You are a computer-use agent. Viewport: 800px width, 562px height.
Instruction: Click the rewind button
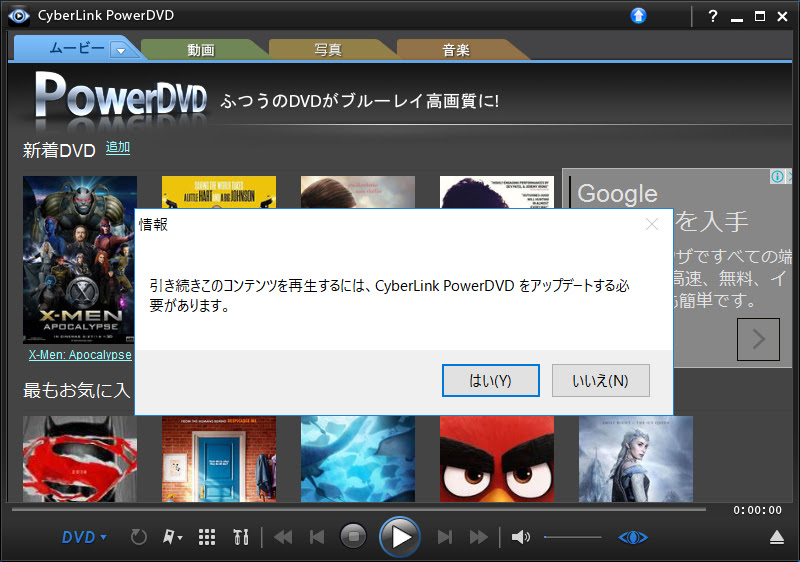(283, 537)
